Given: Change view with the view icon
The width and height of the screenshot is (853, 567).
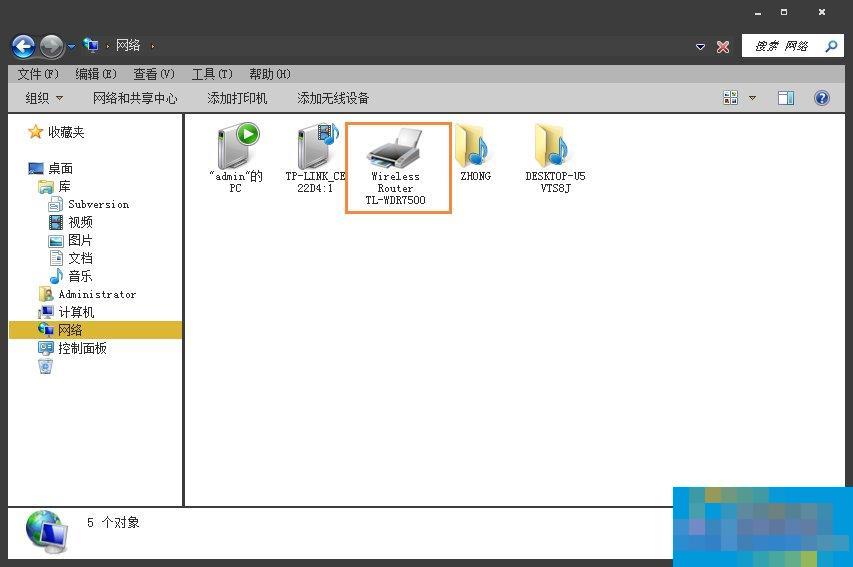Looking at the screenshot, I should pyautogui.click(x=730, y=98).
